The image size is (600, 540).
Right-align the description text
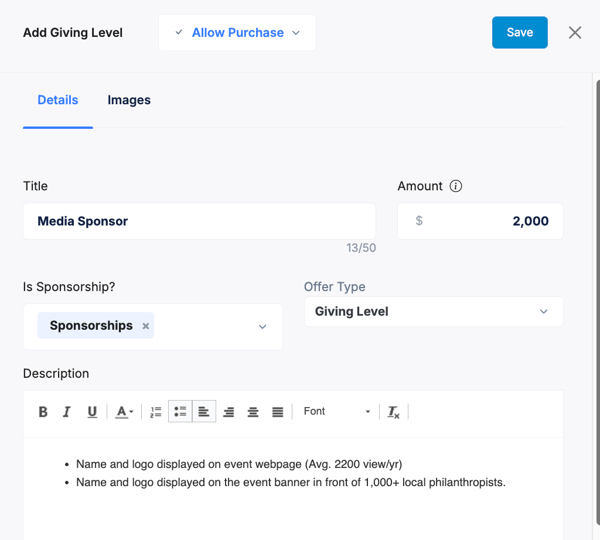click(229, 412)
